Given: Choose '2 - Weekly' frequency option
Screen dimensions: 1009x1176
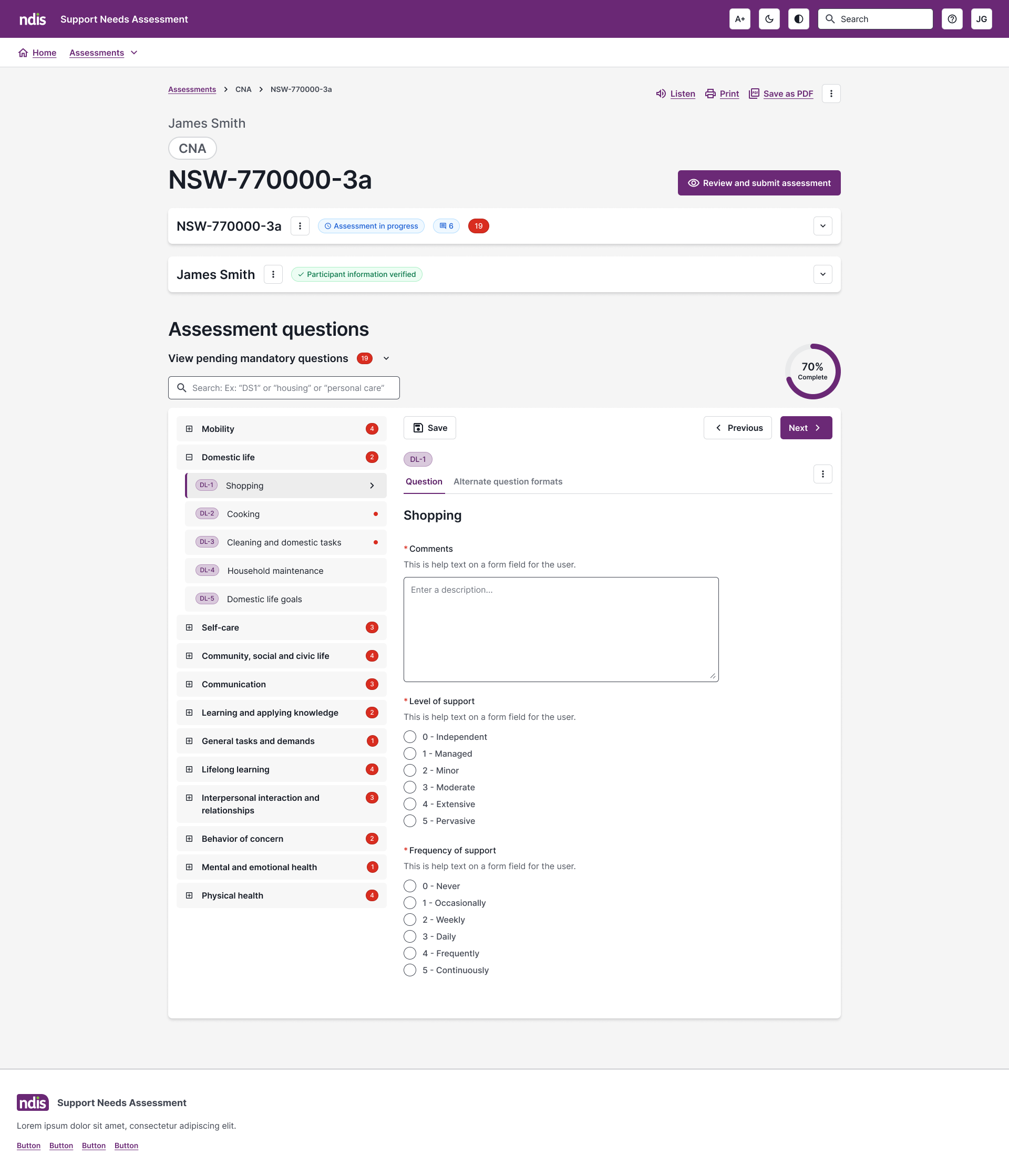Looking at the screenshot, I should coord(410,920).
